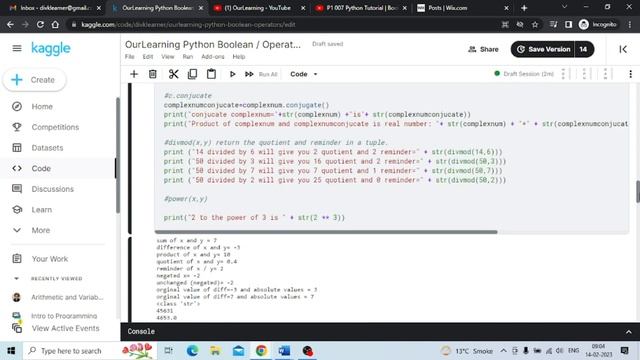Viewport: 640px width, 360px height.
Task: Open Intro to Programming recent item
Action: tap(64, 316)
